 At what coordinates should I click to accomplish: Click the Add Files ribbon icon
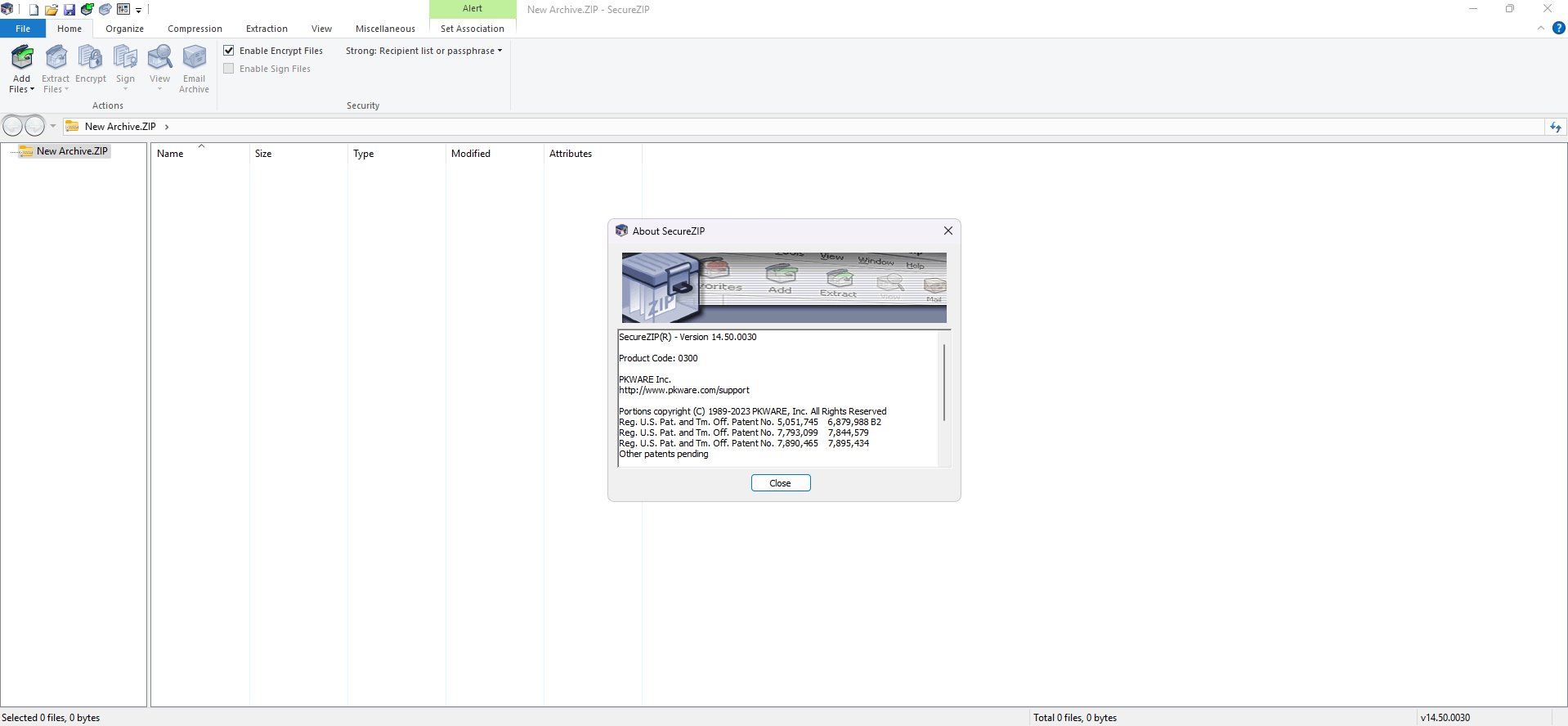point(22,59)
